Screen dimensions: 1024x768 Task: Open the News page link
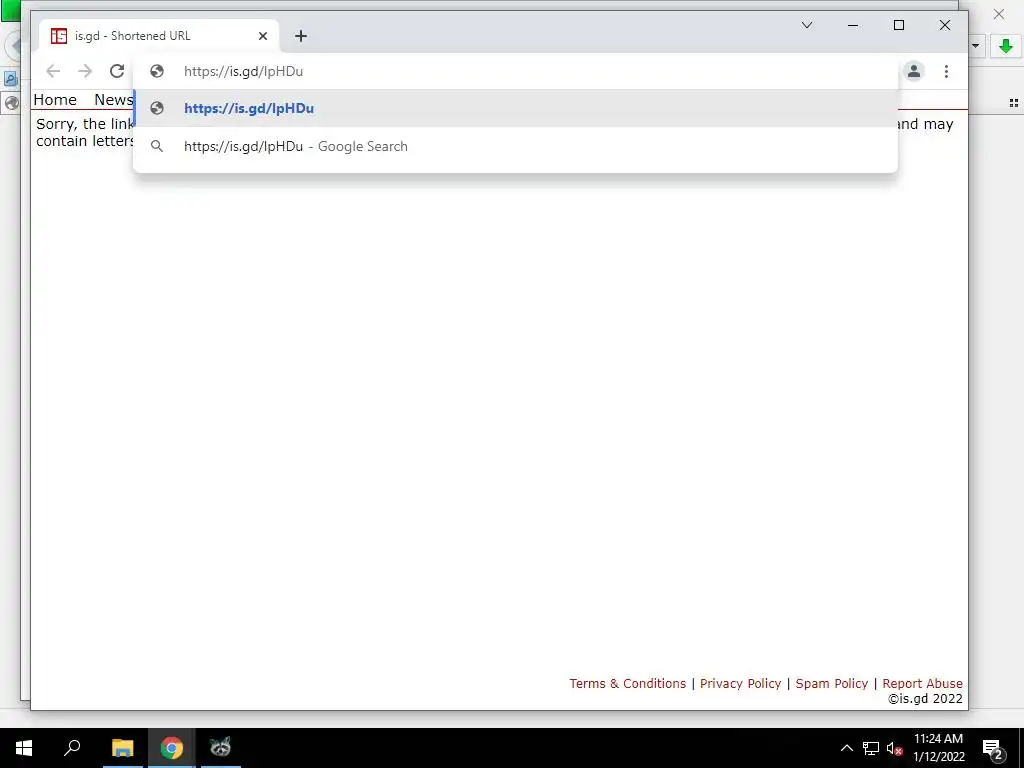(114, 100)
